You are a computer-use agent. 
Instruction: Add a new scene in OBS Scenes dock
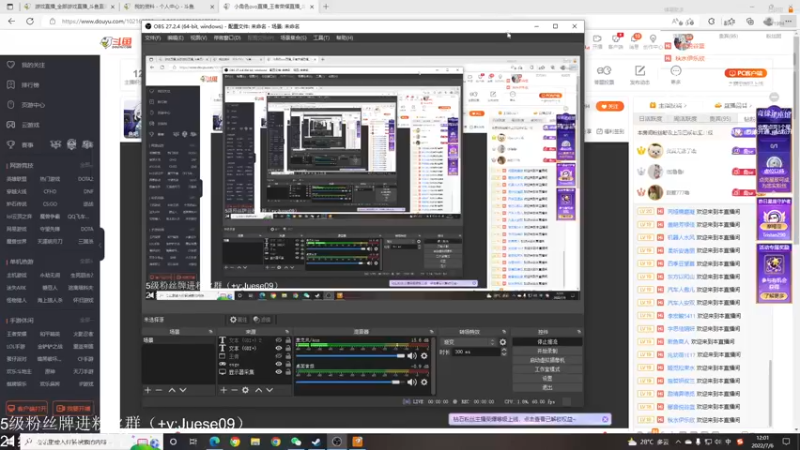(147, 390)
